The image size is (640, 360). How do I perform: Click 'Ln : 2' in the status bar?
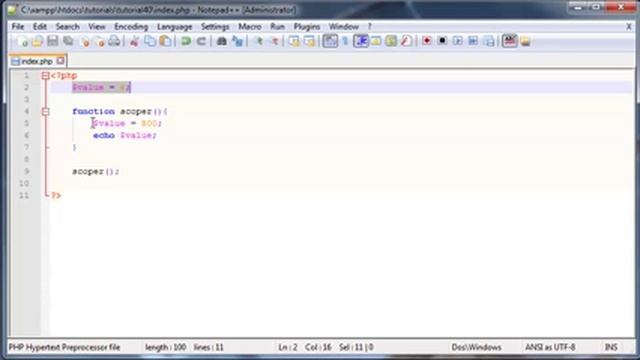pos(287,347)
